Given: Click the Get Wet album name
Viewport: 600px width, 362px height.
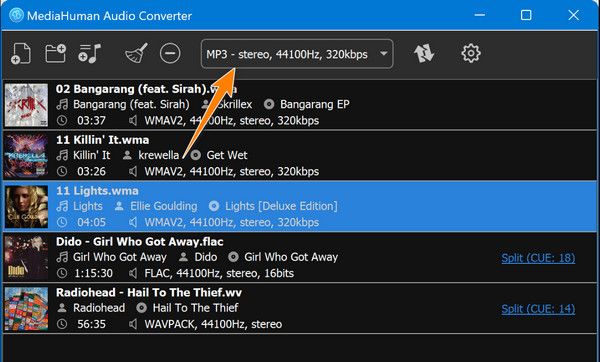Looking at the screenshot, I should pos(227,155).
